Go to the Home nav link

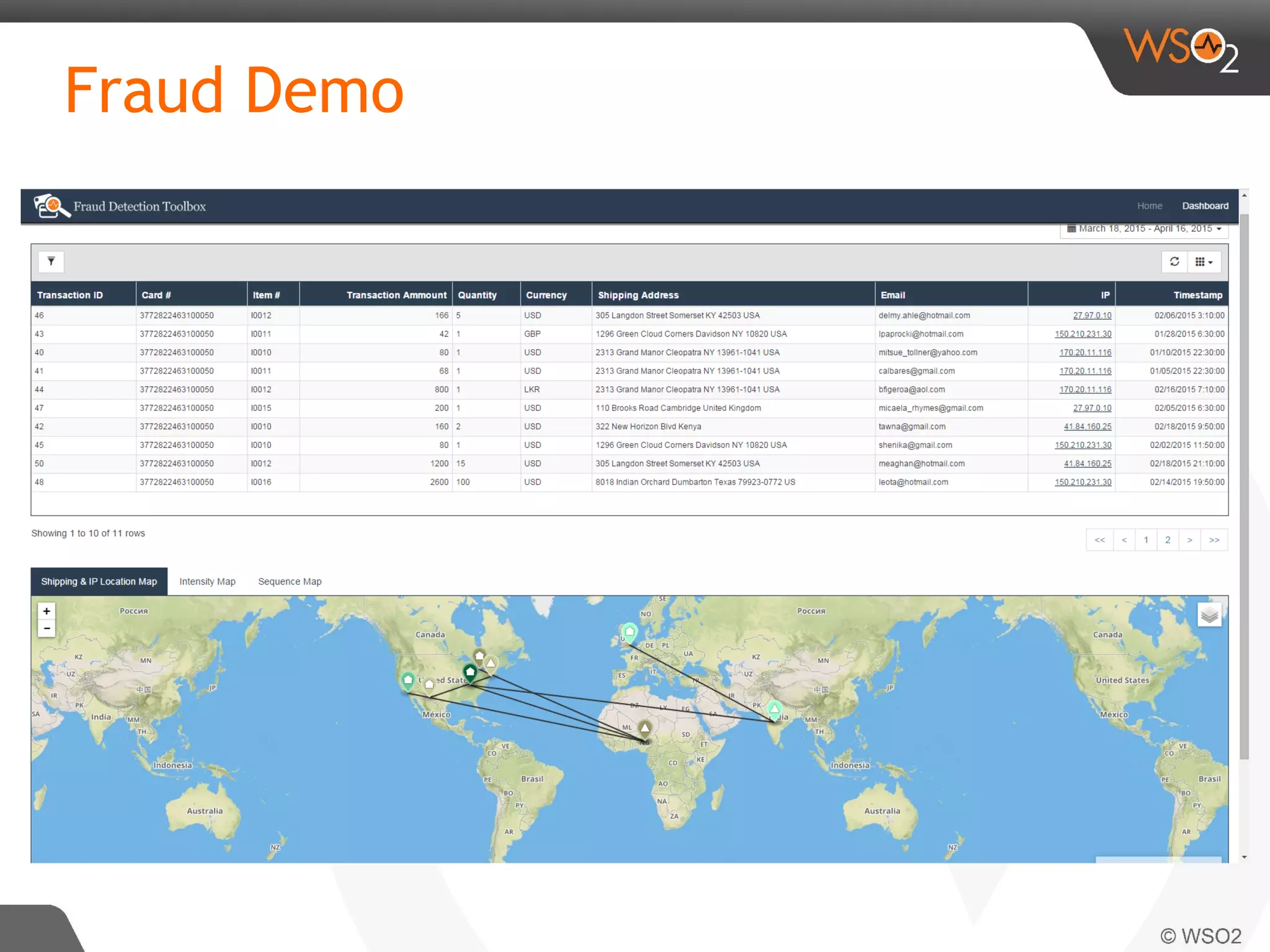[x=1149, y=206]
